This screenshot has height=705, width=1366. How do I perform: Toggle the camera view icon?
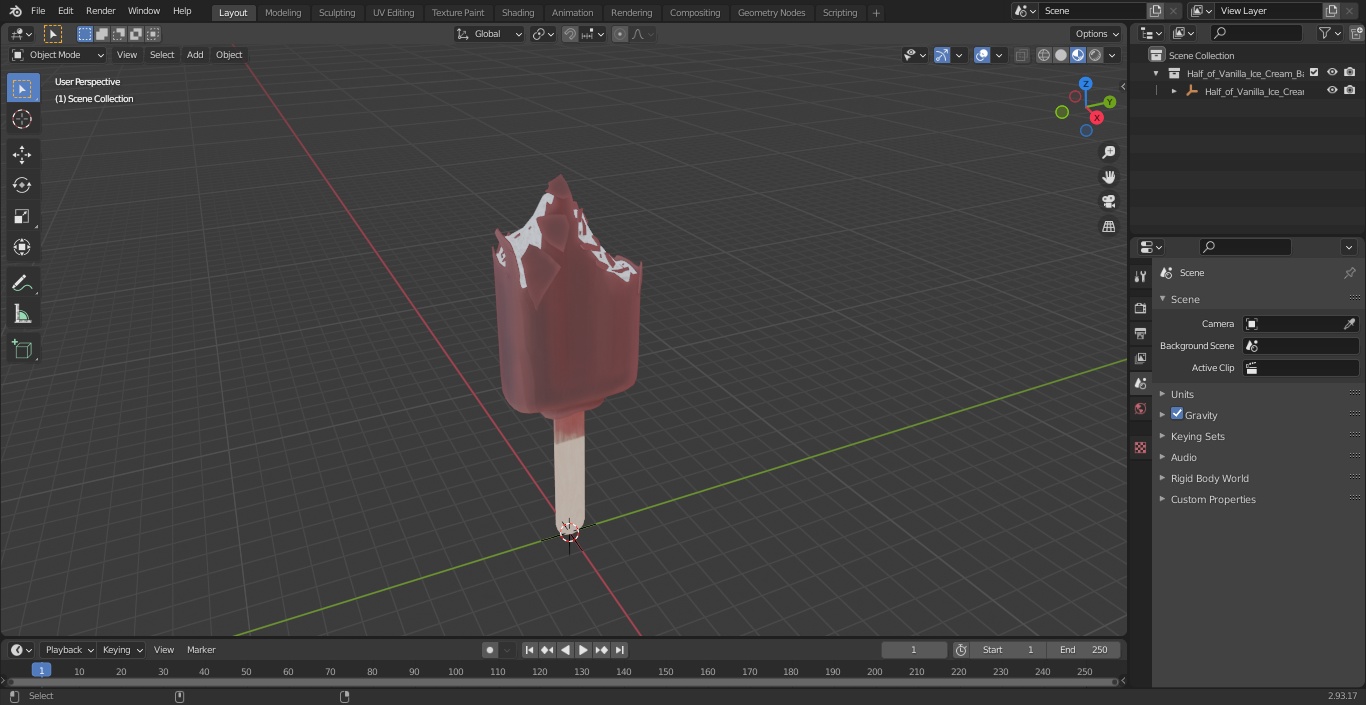(x=1108, y=202)
